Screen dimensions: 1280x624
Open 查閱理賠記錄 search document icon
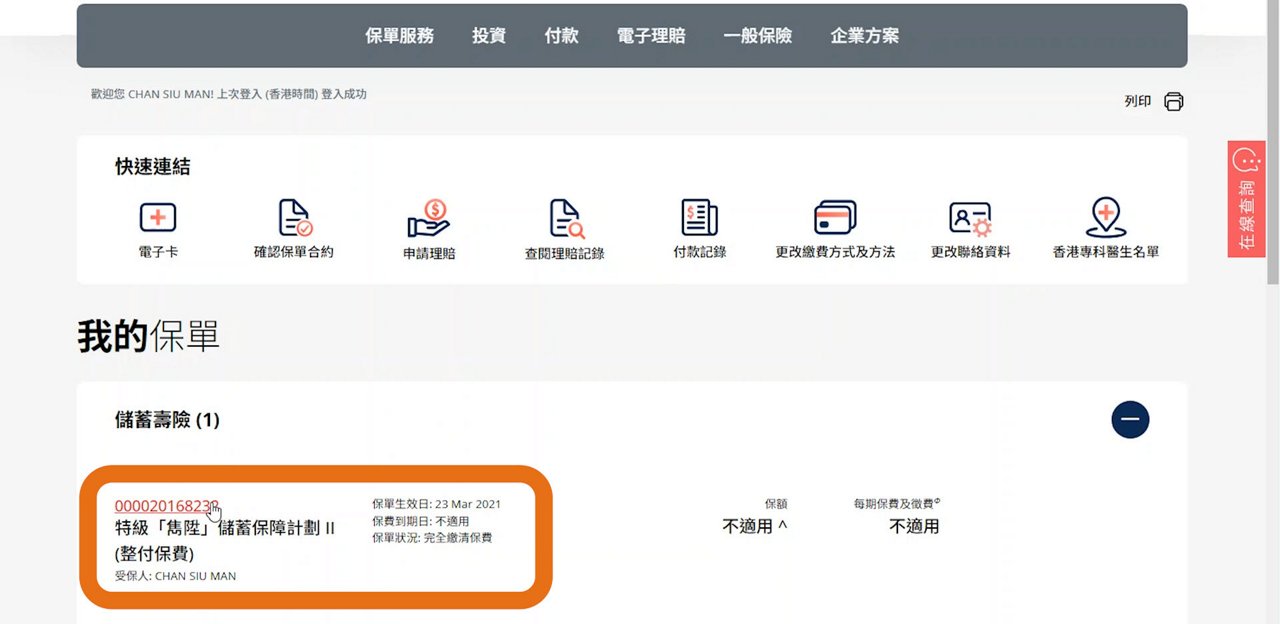[565, 218]
